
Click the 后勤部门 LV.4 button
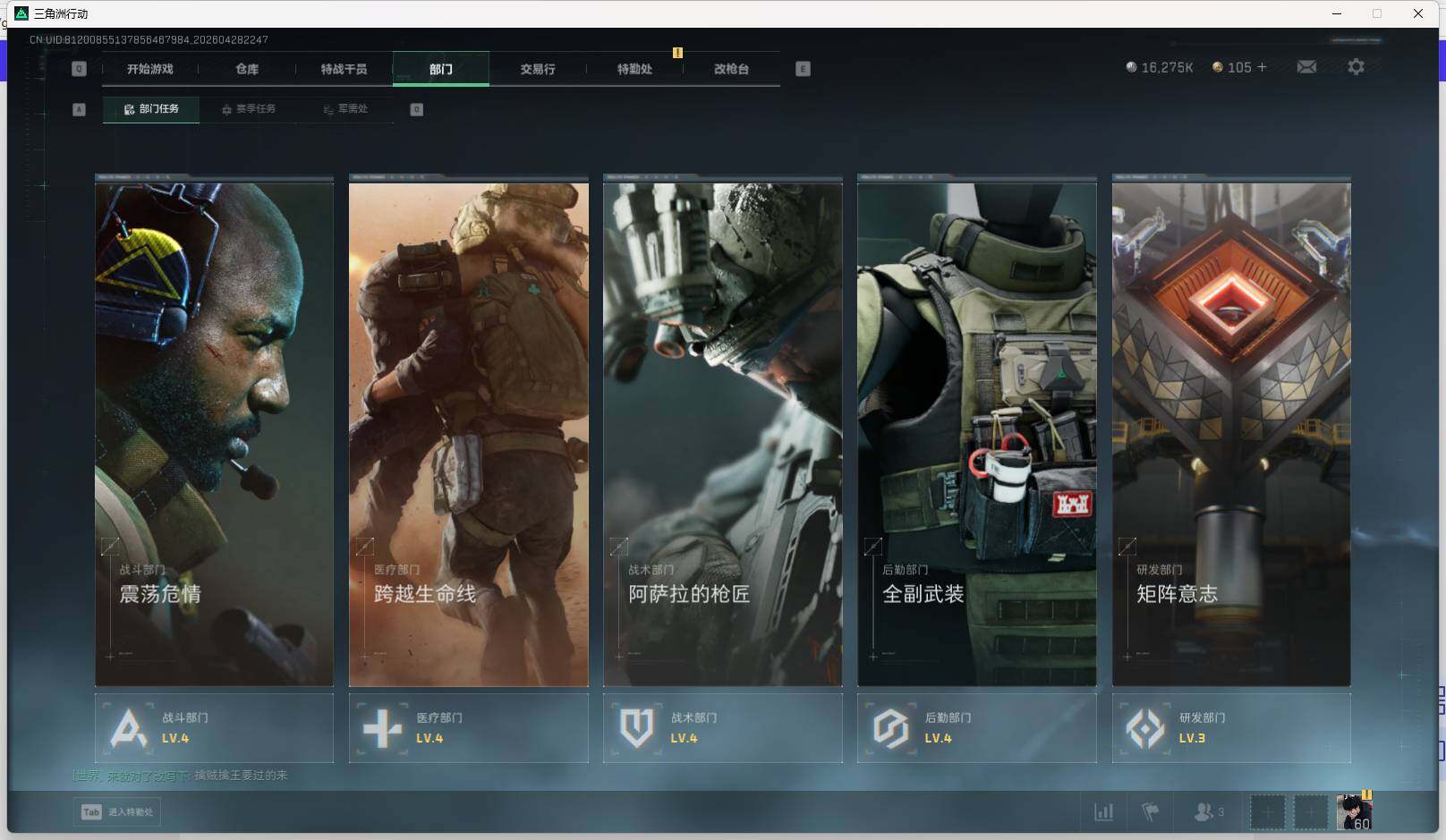[x=977, y=728]
